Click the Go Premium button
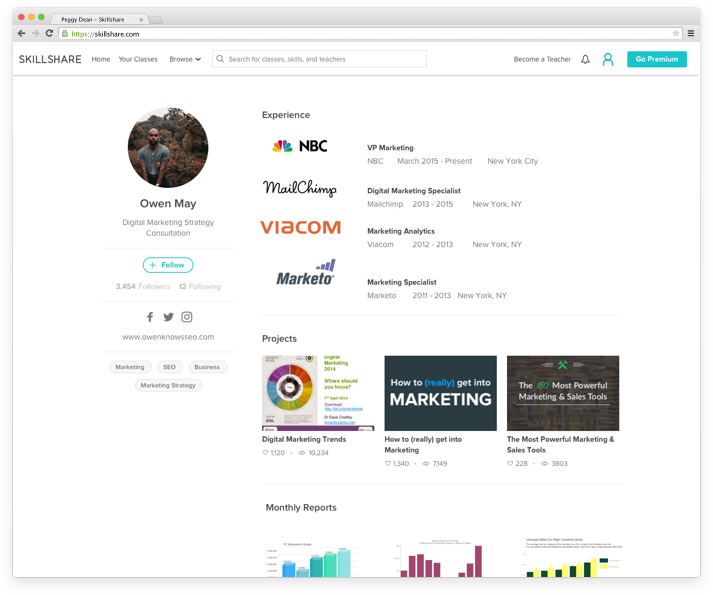 click(x=657, y=59)
